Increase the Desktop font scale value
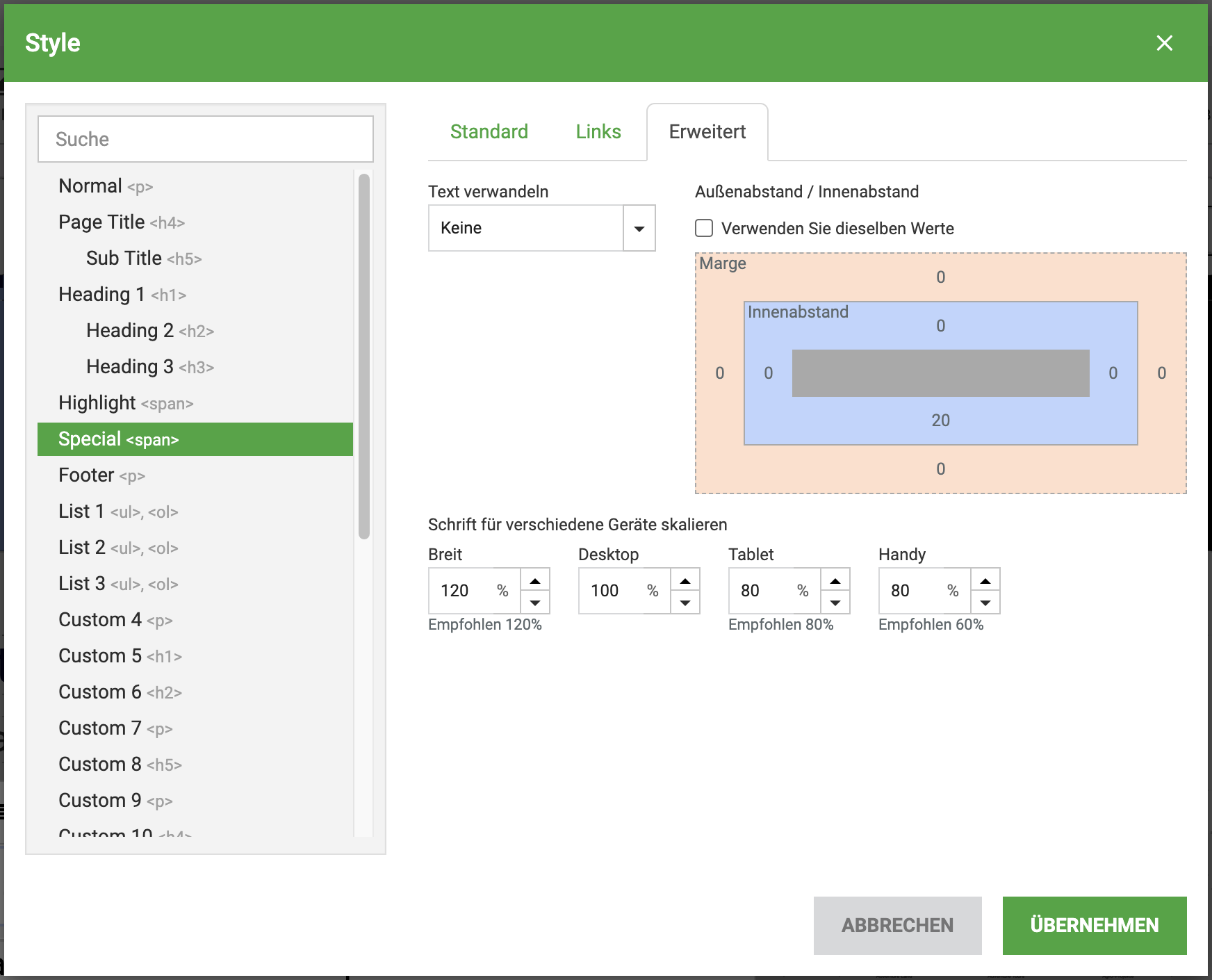The image size is (1212, 980). (685, 580)
